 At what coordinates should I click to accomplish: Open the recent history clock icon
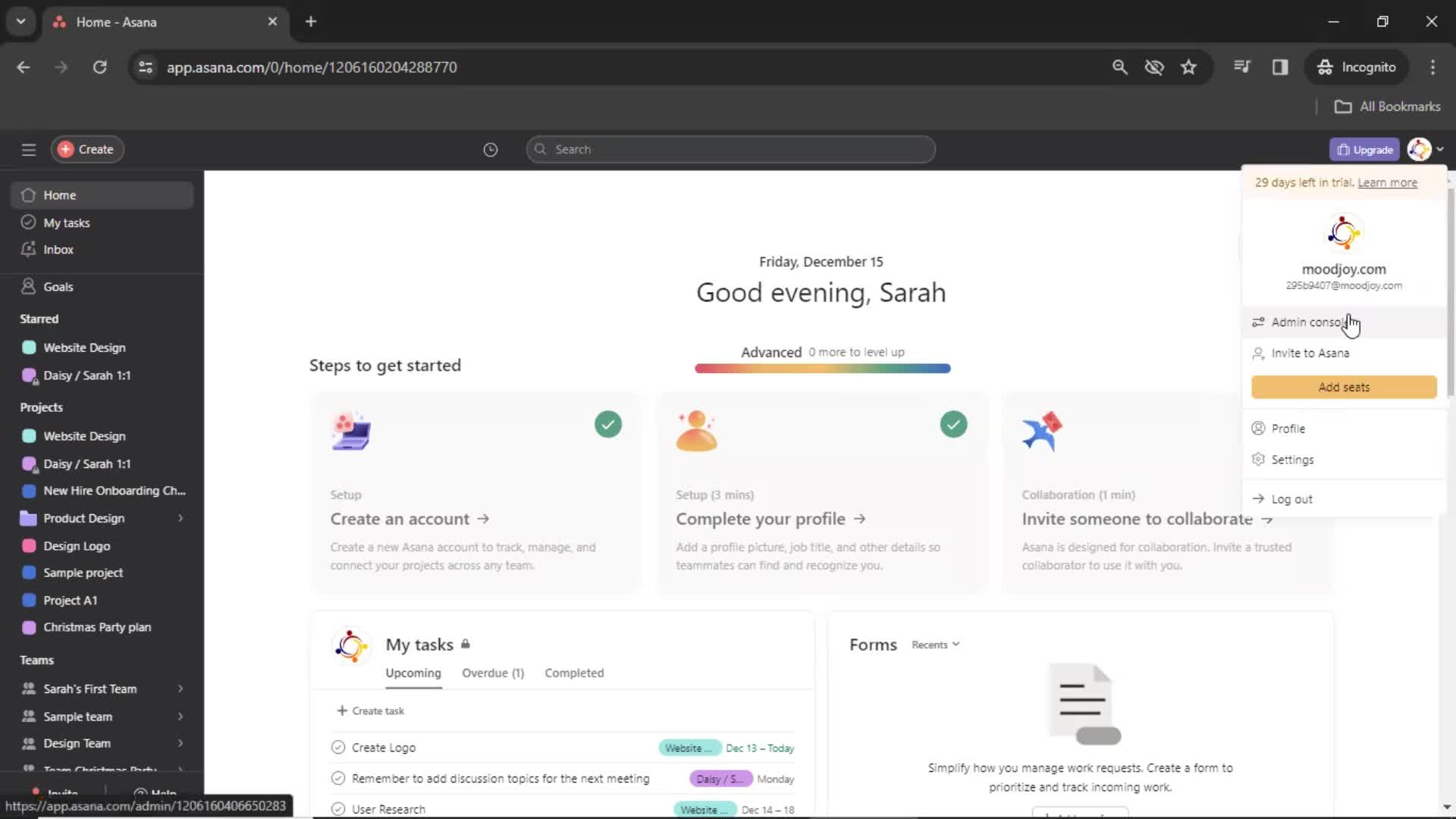(x=491, y=149)
